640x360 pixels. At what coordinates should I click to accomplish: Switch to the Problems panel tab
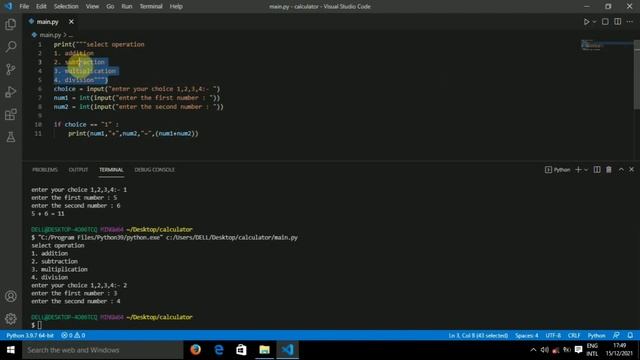tap(45, 170)
